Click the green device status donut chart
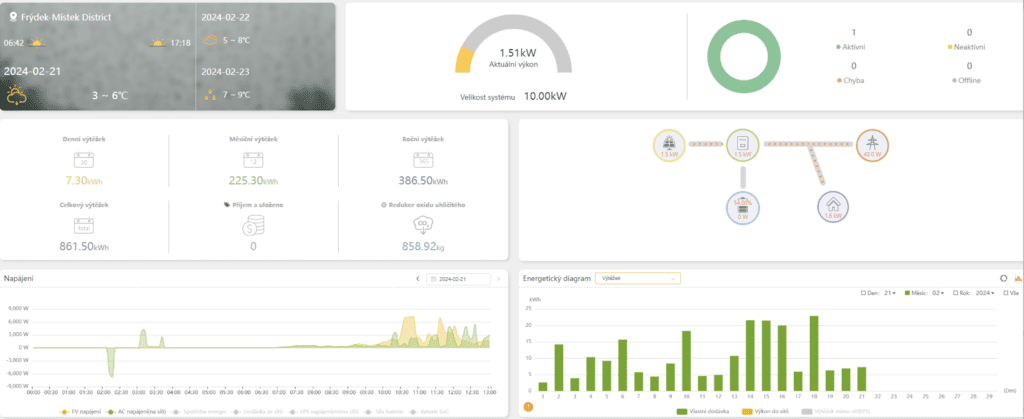Viewport: 1024px width, 419px height. click(x=744, y=55)
